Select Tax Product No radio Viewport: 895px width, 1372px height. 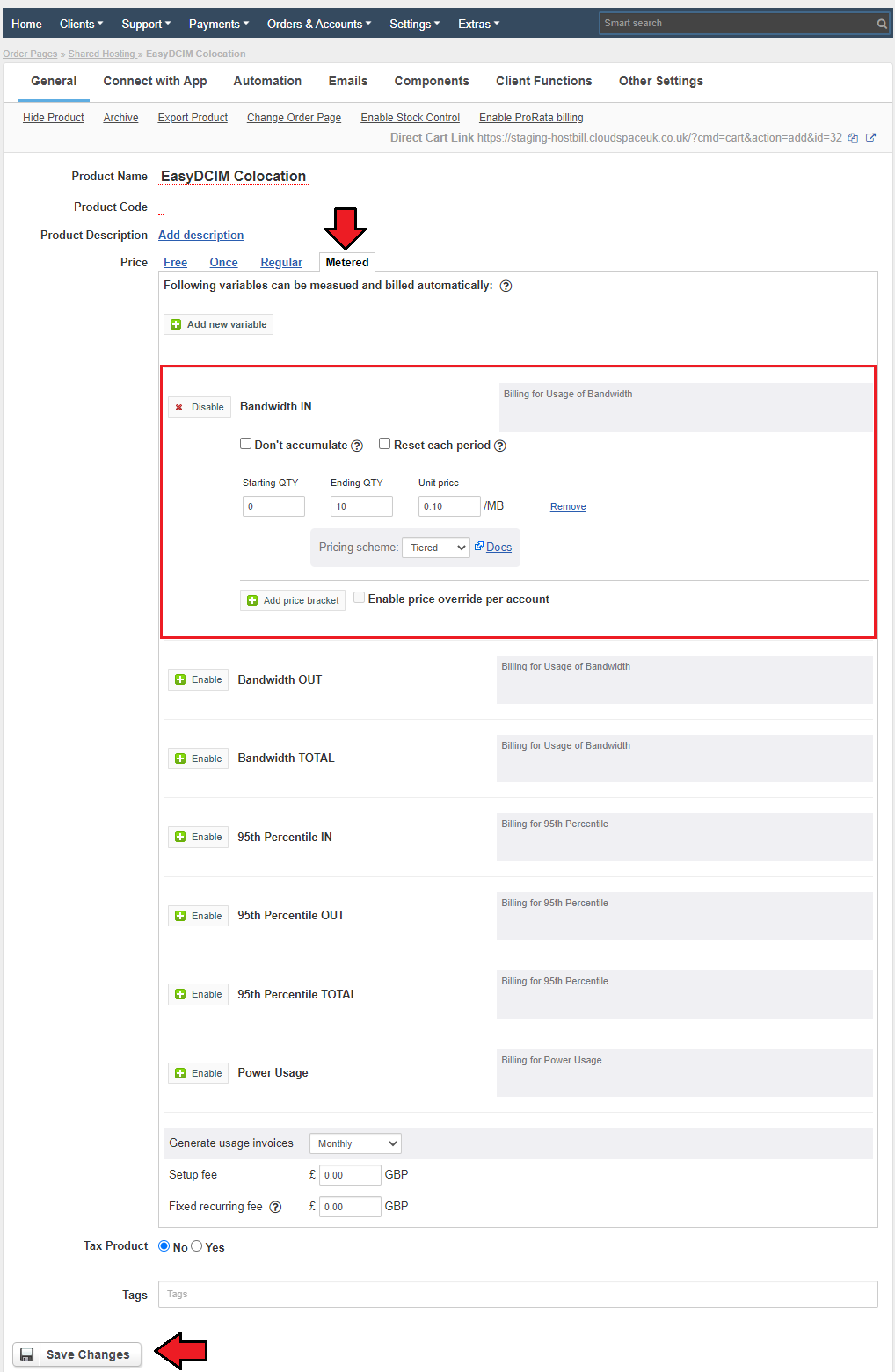click(x=164, y=1246)
